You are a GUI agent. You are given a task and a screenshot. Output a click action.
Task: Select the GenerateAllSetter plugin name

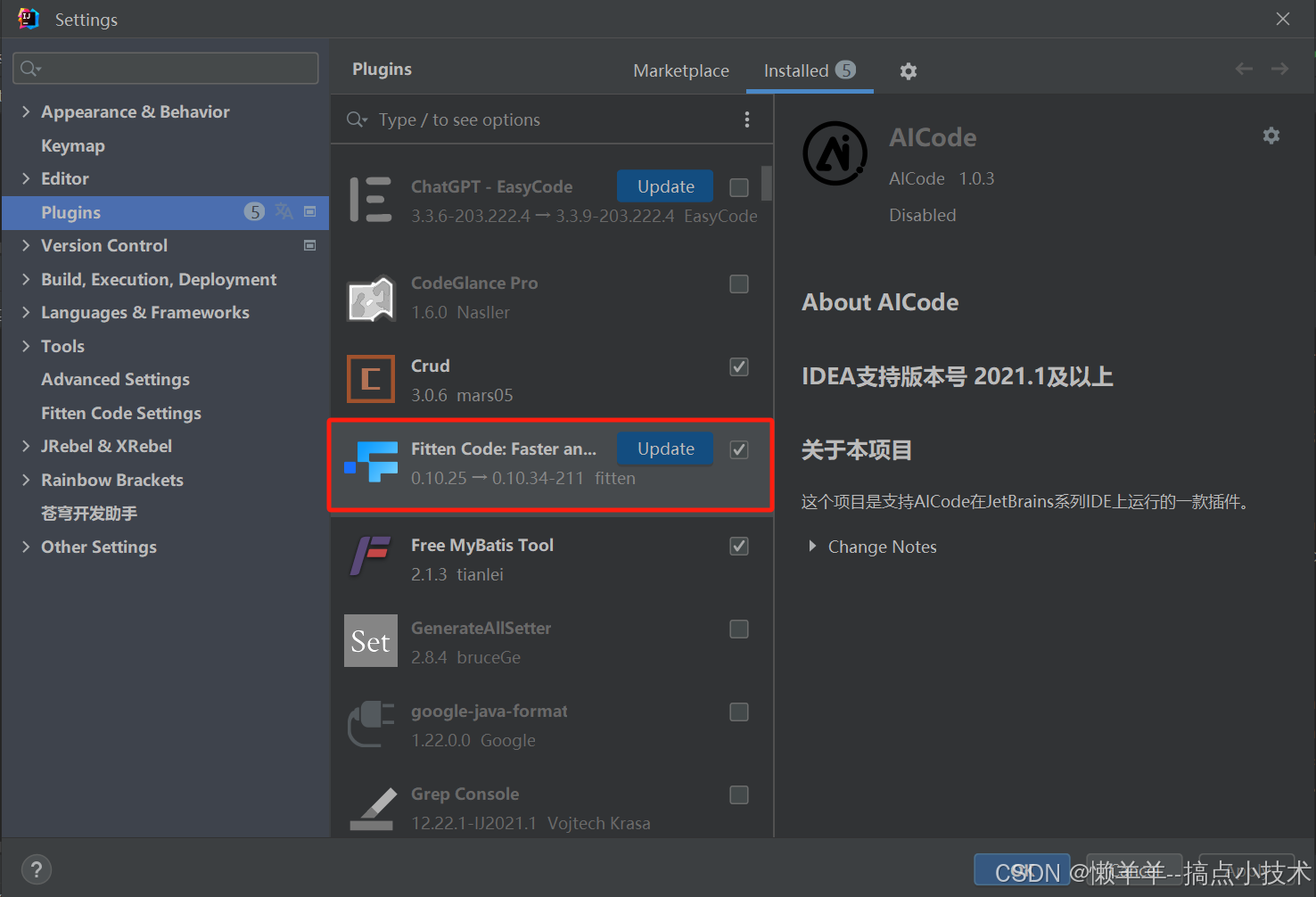click(481, 628)
